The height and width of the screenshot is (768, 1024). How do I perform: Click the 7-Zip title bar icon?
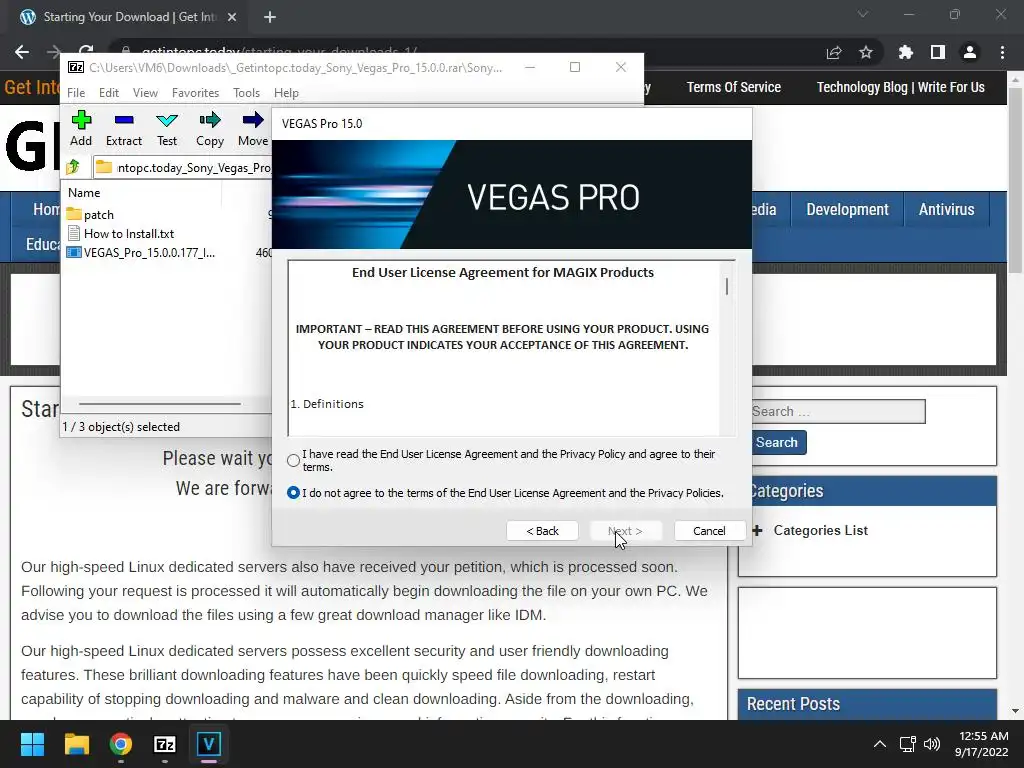[x=76, y=67]
